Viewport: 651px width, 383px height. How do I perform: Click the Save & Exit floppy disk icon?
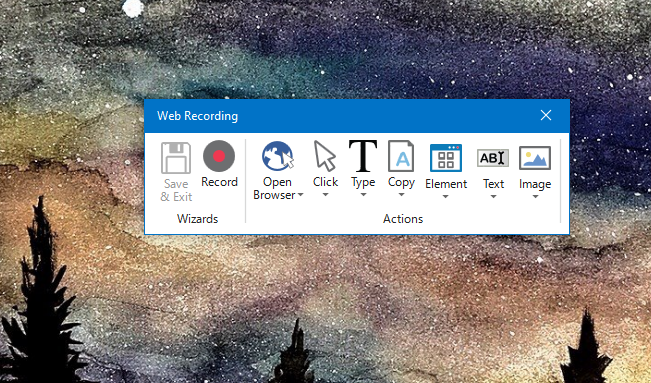(176, 158)
